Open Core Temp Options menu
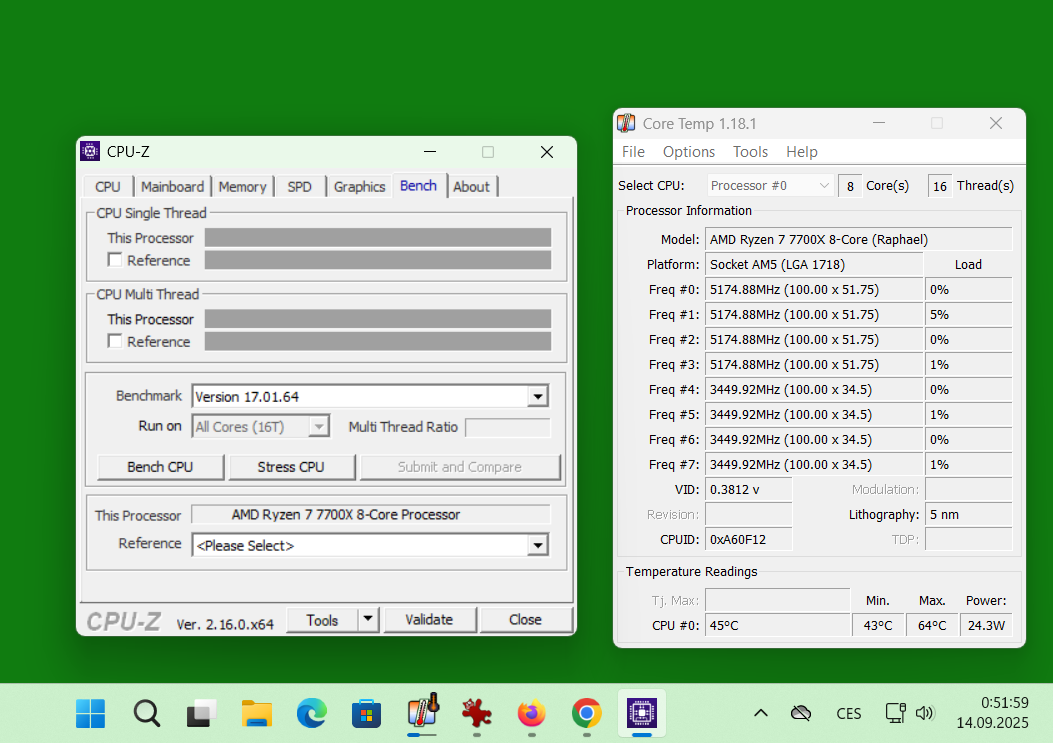This screenshot has width=1053, height=743. (x=689, y=152)
